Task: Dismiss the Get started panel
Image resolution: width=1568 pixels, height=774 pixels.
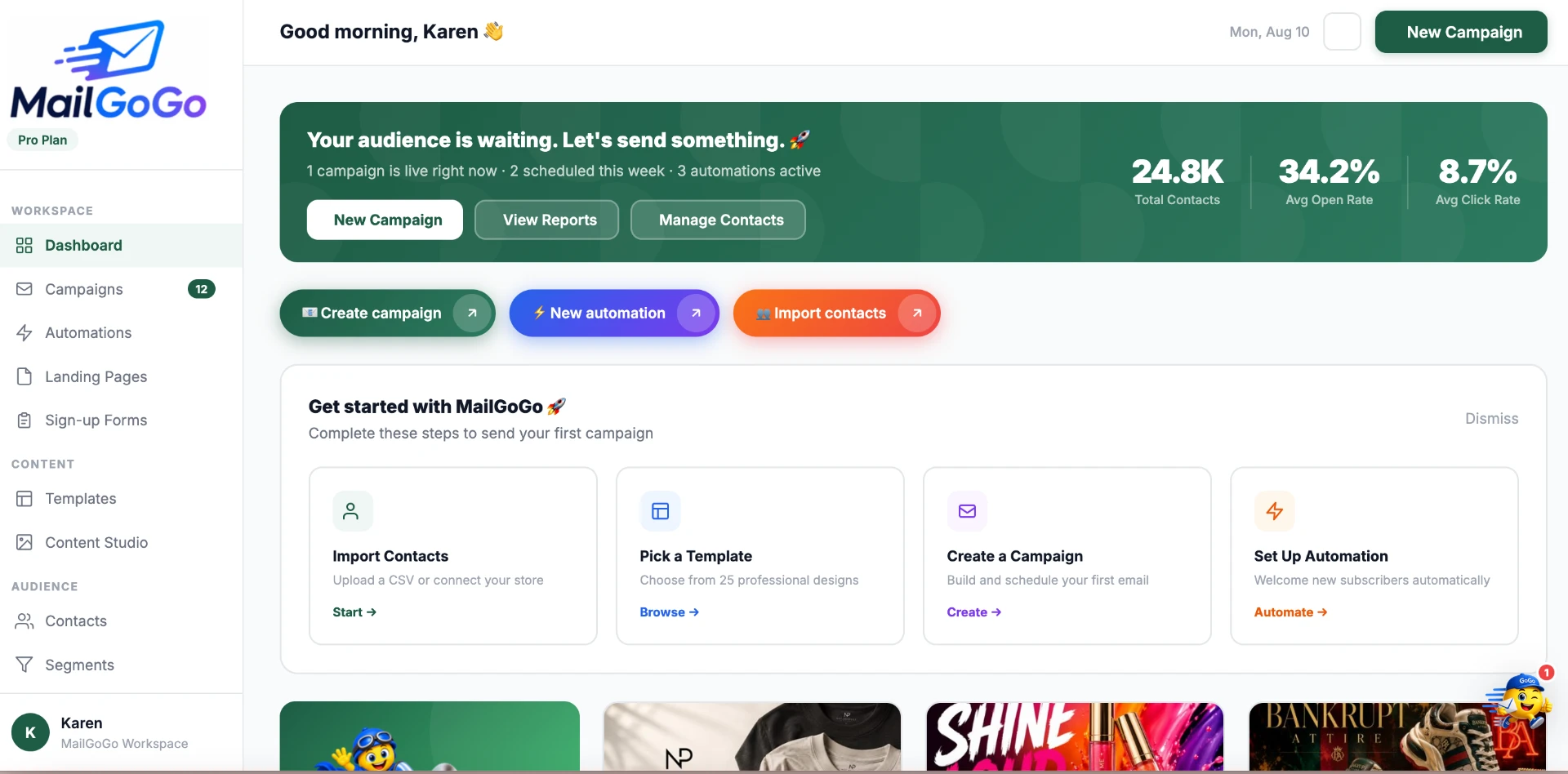Action: (1491, 418)
